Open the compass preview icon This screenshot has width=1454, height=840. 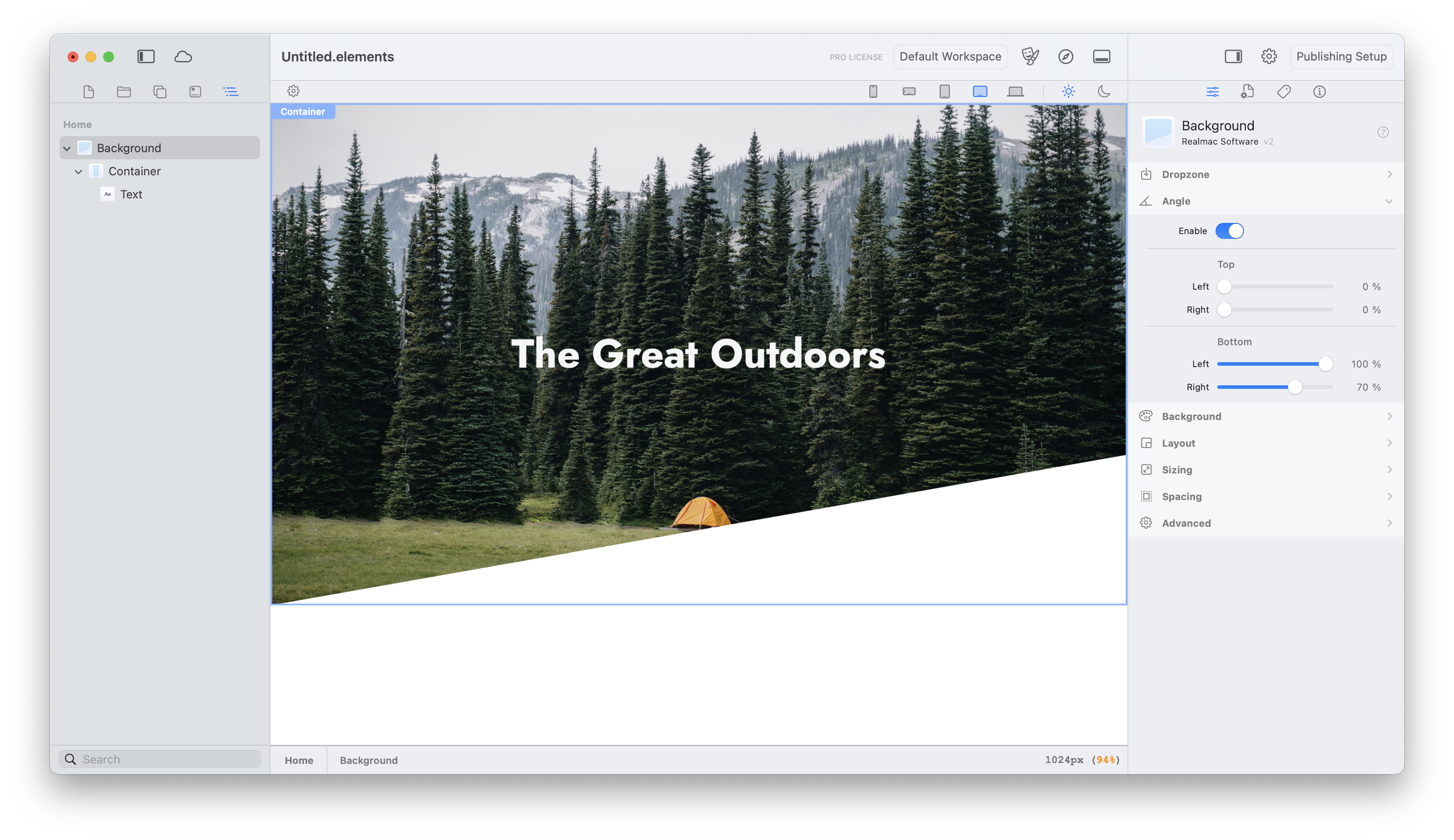[1066, 57]
